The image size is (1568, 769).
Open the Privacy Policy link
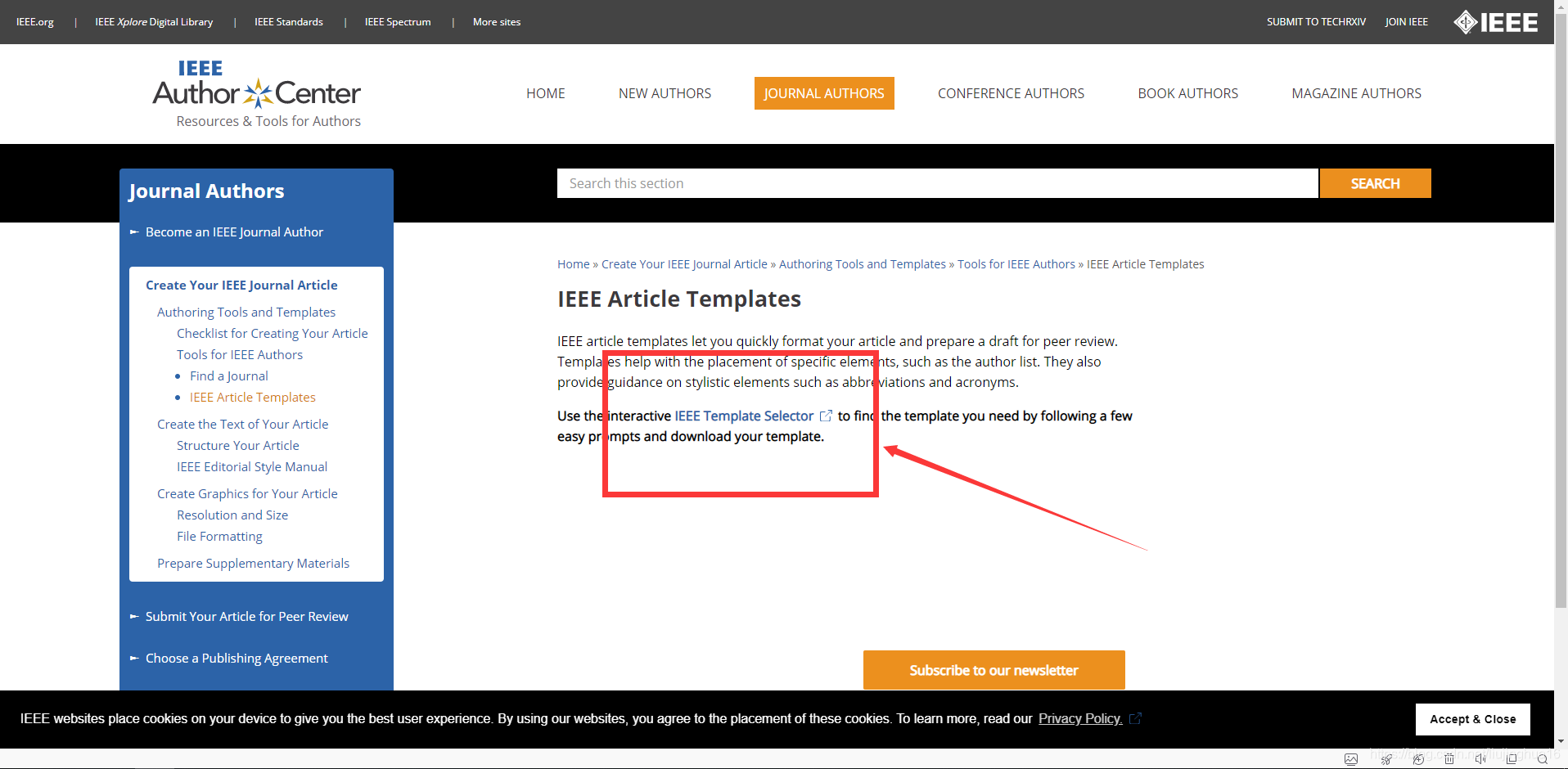pyautogui.click(x=1080, y=718)
